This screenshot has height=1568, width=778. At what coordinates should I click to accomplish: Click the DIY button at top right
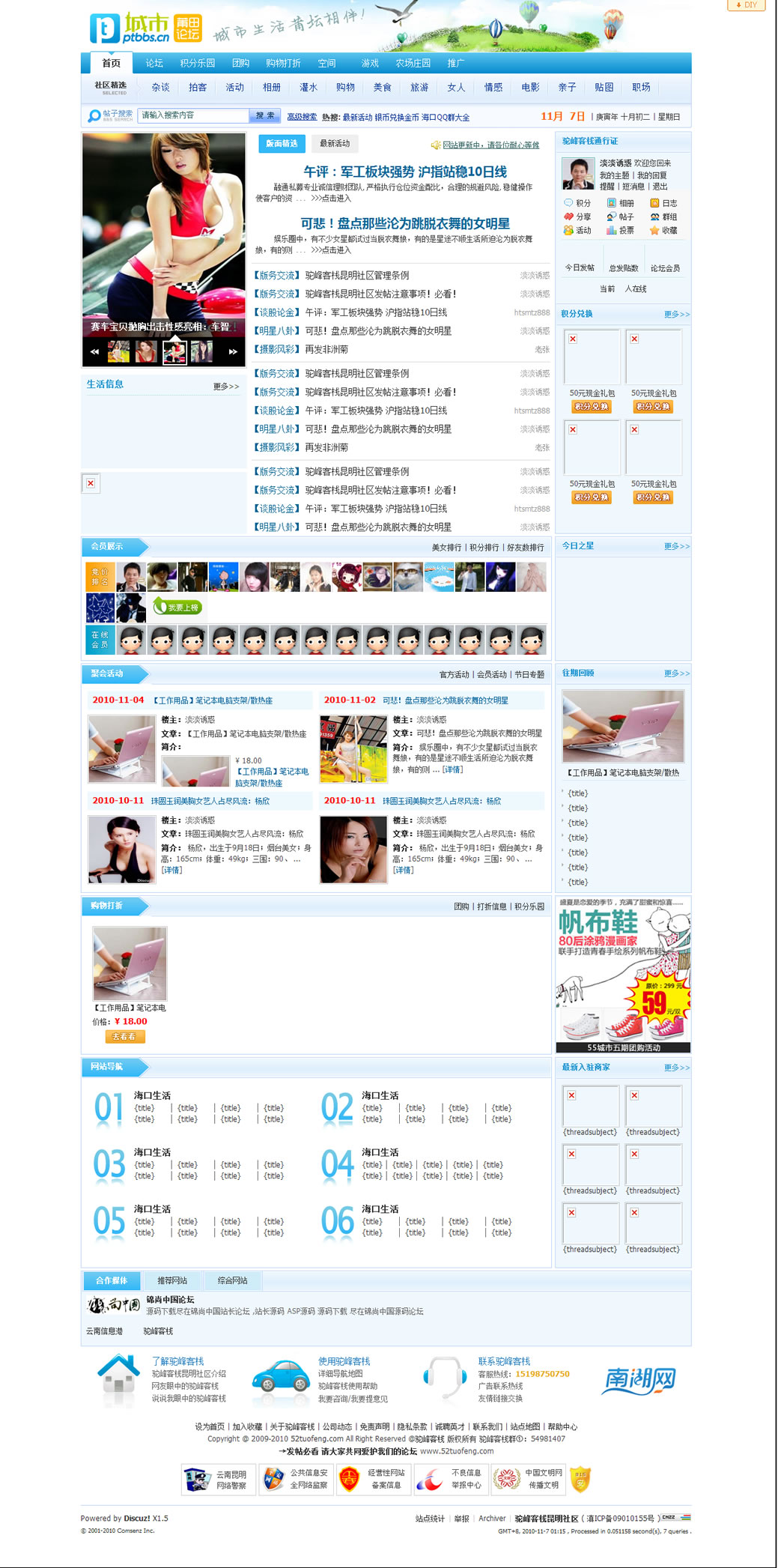point(746,5)
